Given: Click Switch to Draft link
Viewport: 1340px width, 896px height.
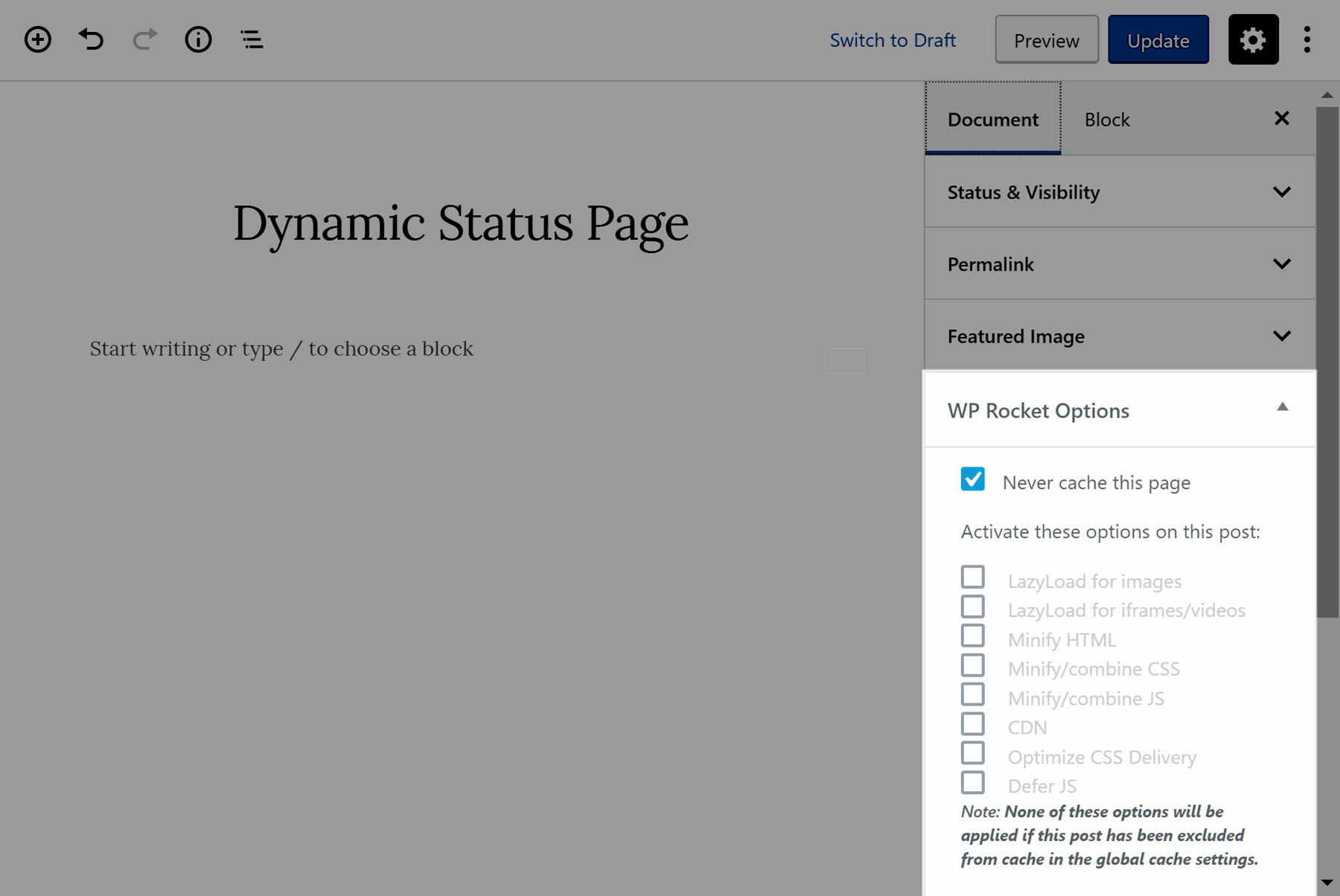Looking at the screenshot, I should (893, 40).
